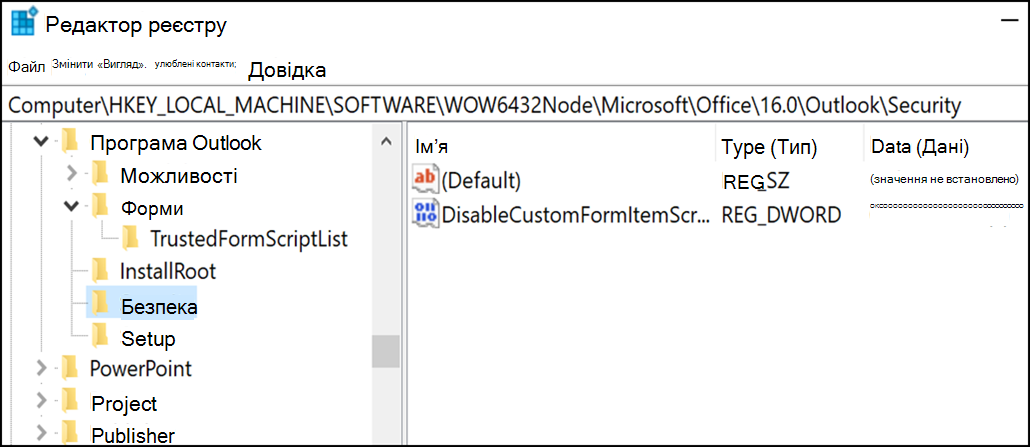The height and width of the screenshot is (447, 1030).
Task: Select the Можливості folder icon
Action: coord(99,174)
